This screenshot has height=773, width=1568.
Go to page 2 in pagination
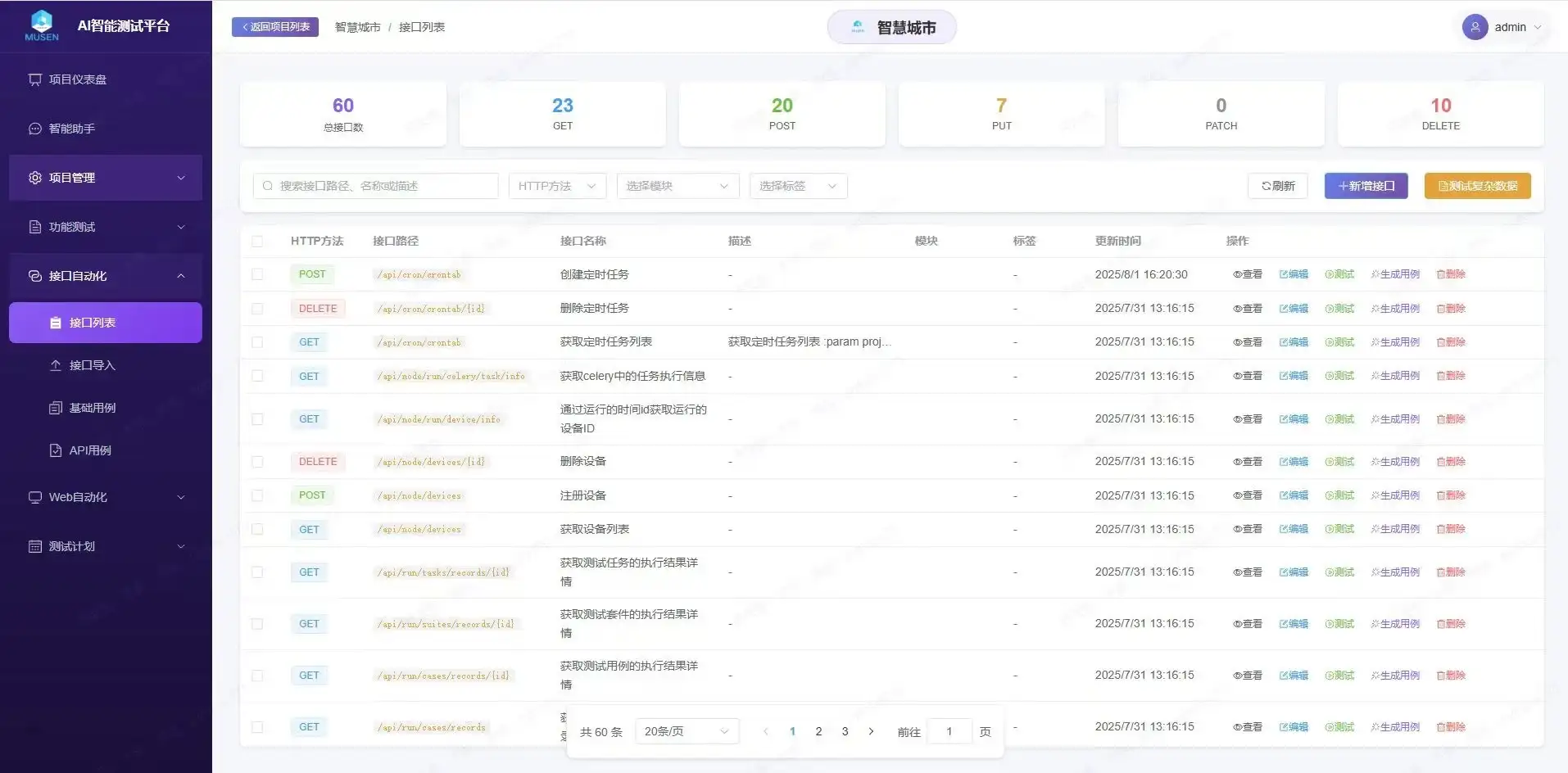point(818,731)
